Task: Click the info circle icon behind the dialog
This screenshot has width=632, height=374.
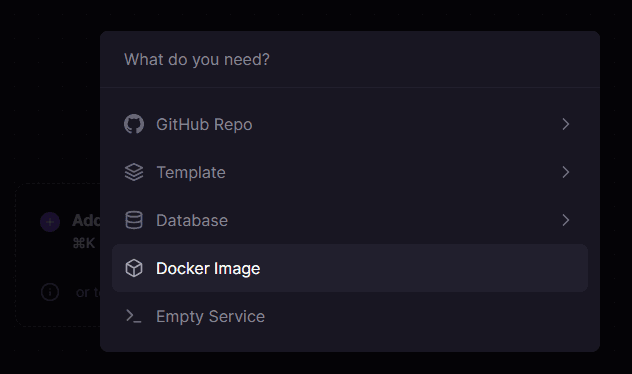Action: coord(50,292)
